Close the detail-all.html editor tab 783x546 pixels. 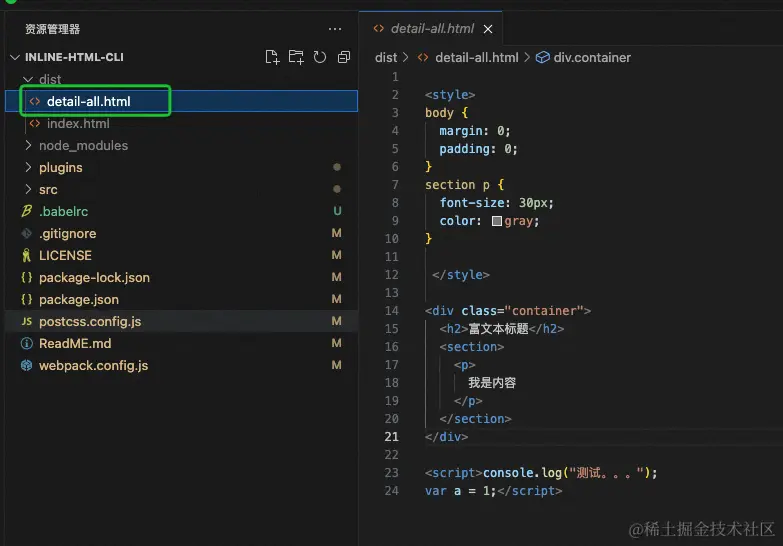(x=488, y=29)
